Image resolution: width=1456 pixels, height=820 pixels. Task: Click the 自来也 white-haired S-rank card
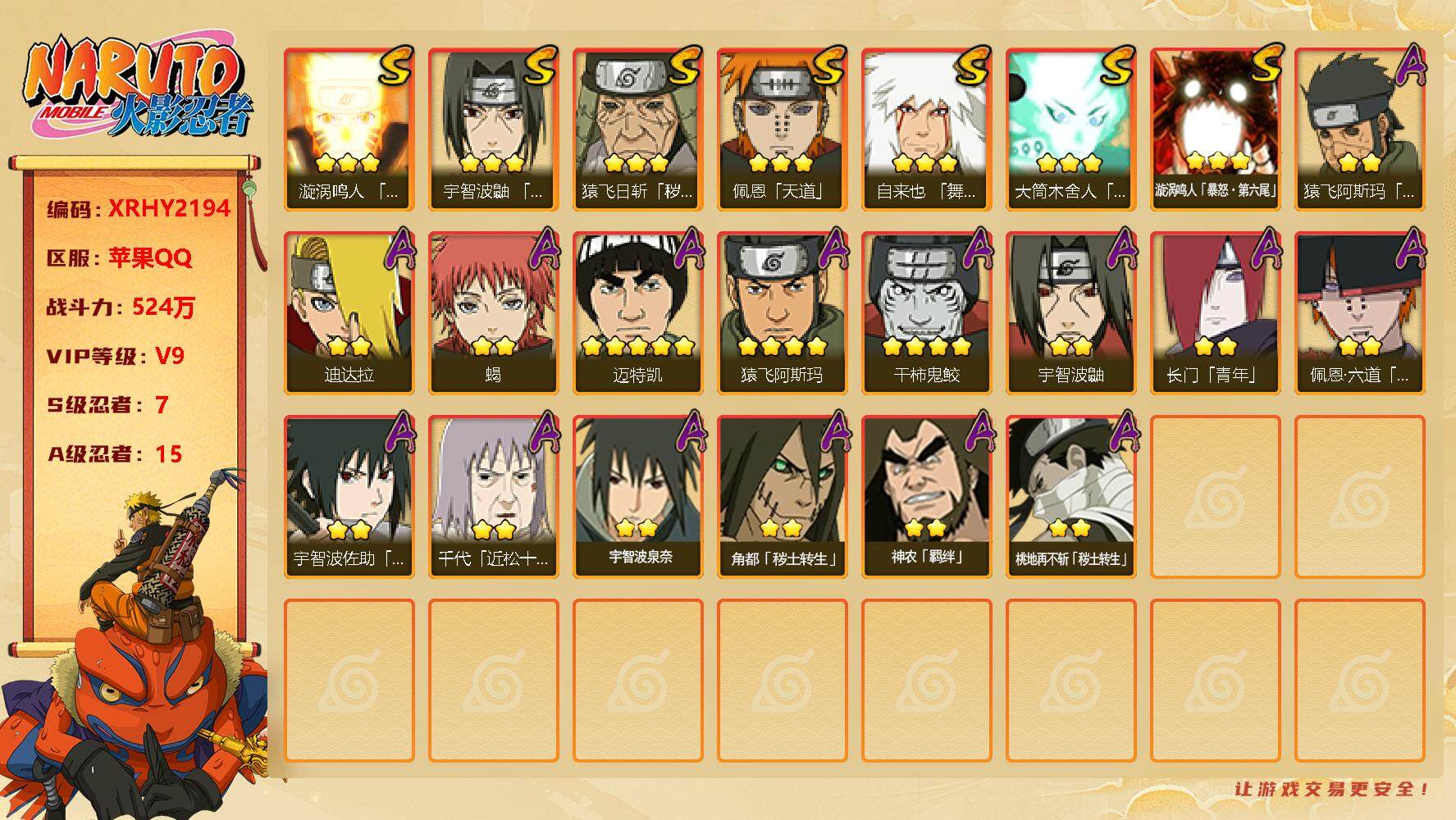coord(926,130)
